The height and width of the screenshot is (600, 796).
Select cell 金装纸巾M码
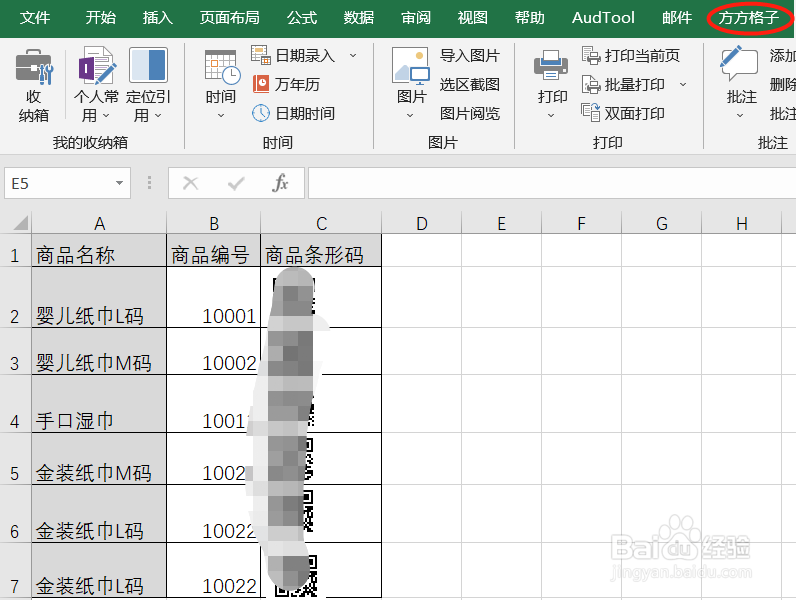(x=99, y=459)
